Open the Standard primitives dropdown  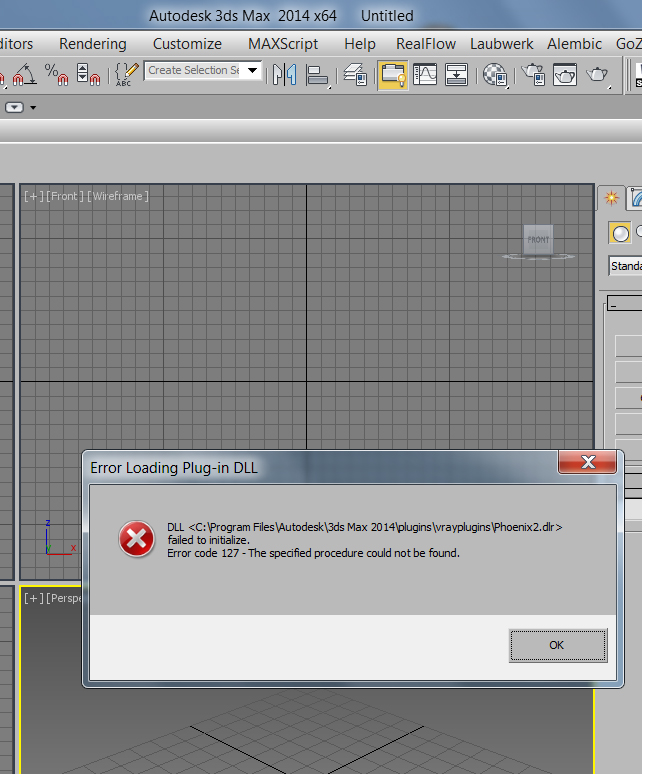coord(625,266)
